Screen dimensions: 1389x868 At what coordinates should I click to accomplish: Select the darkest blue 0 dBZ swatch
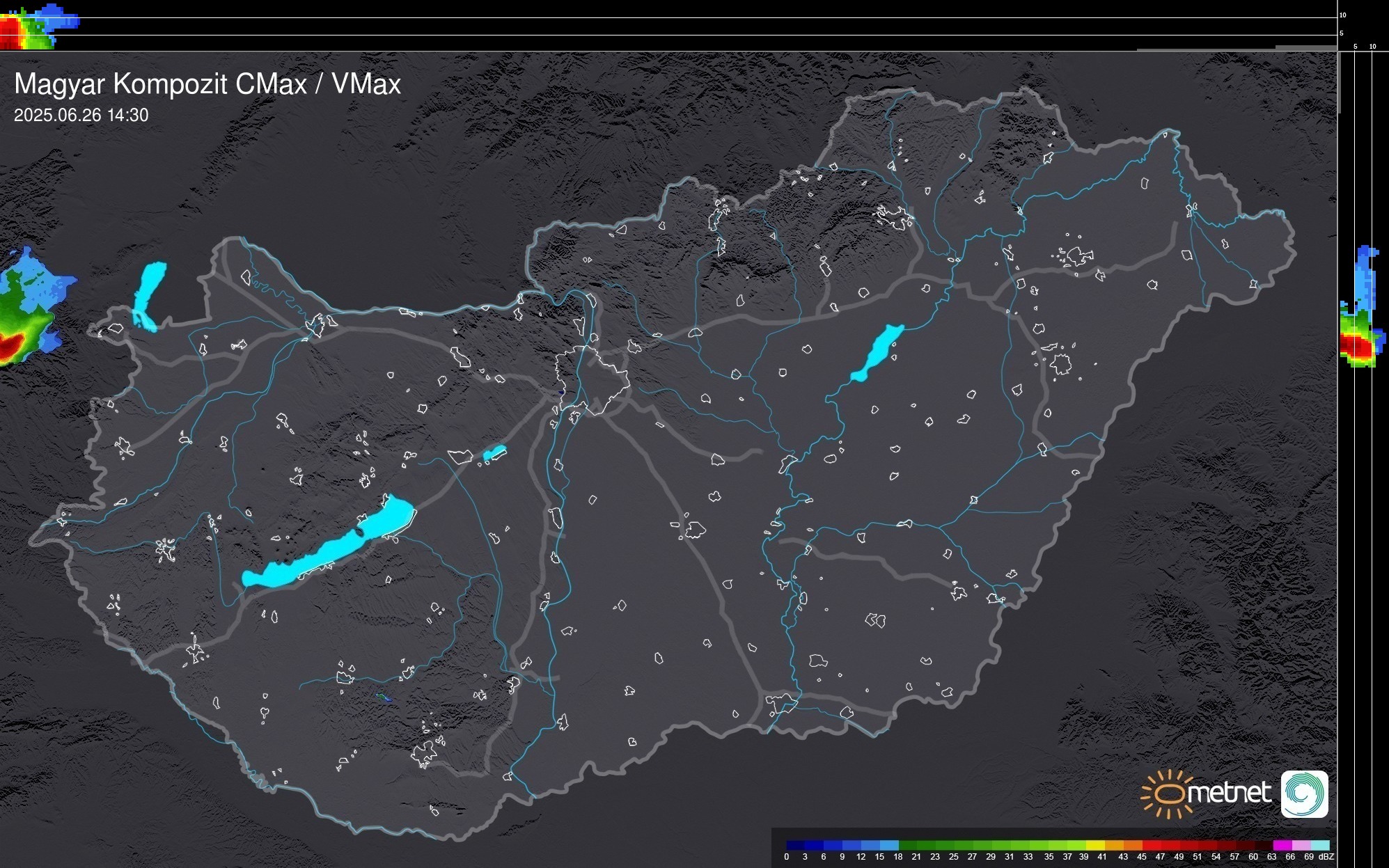click(795, 845)
